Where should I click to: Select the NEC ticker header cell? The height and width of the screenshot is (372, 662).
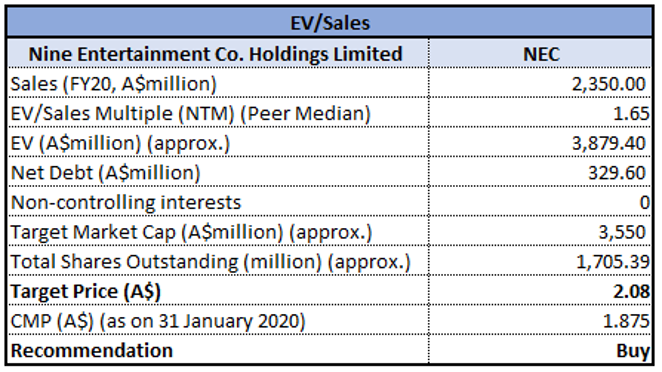(541, 54)
